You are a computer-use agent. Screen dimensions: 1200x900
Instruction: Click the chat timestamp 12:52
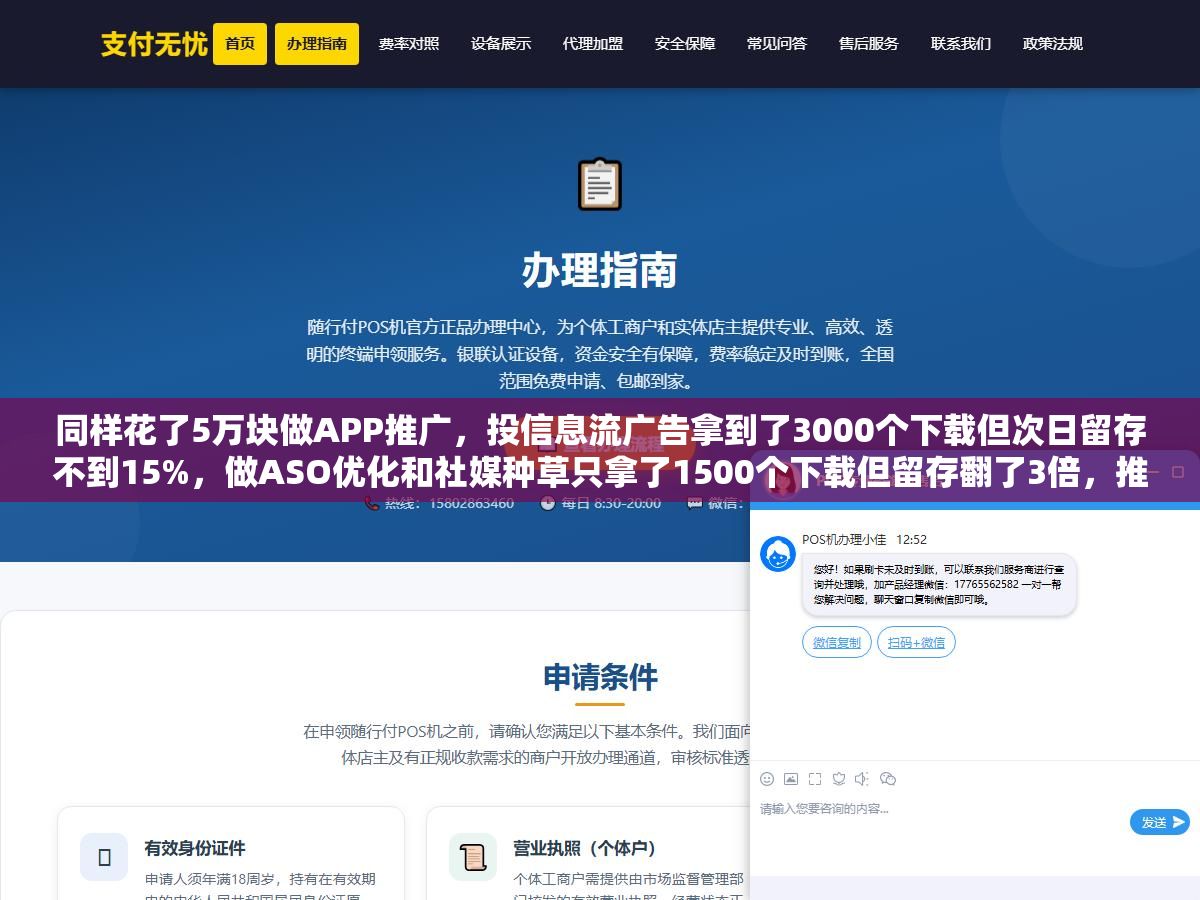pos(911,539)
